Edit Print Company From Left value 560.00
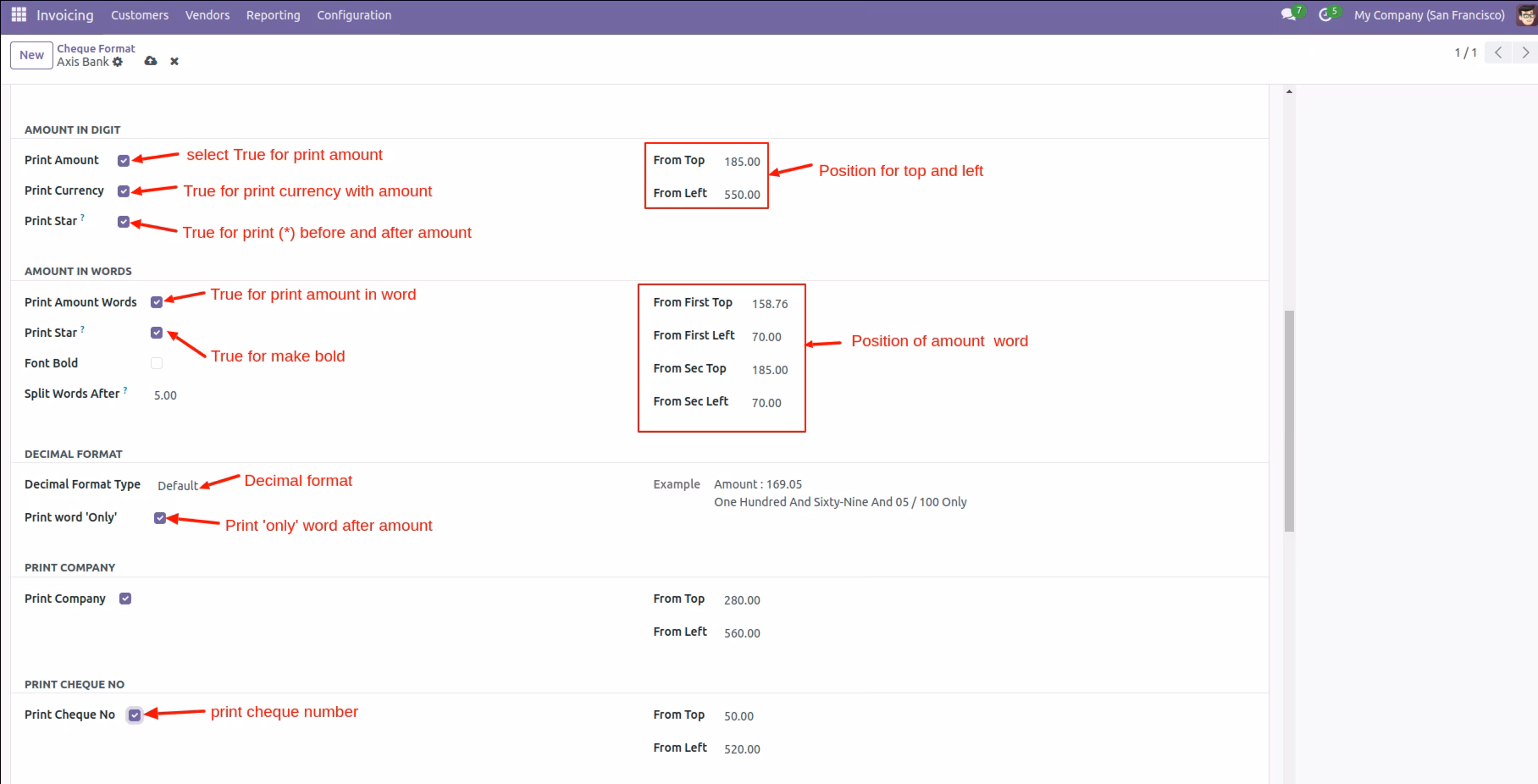1538x784 pixels. [x=743, y=633]
